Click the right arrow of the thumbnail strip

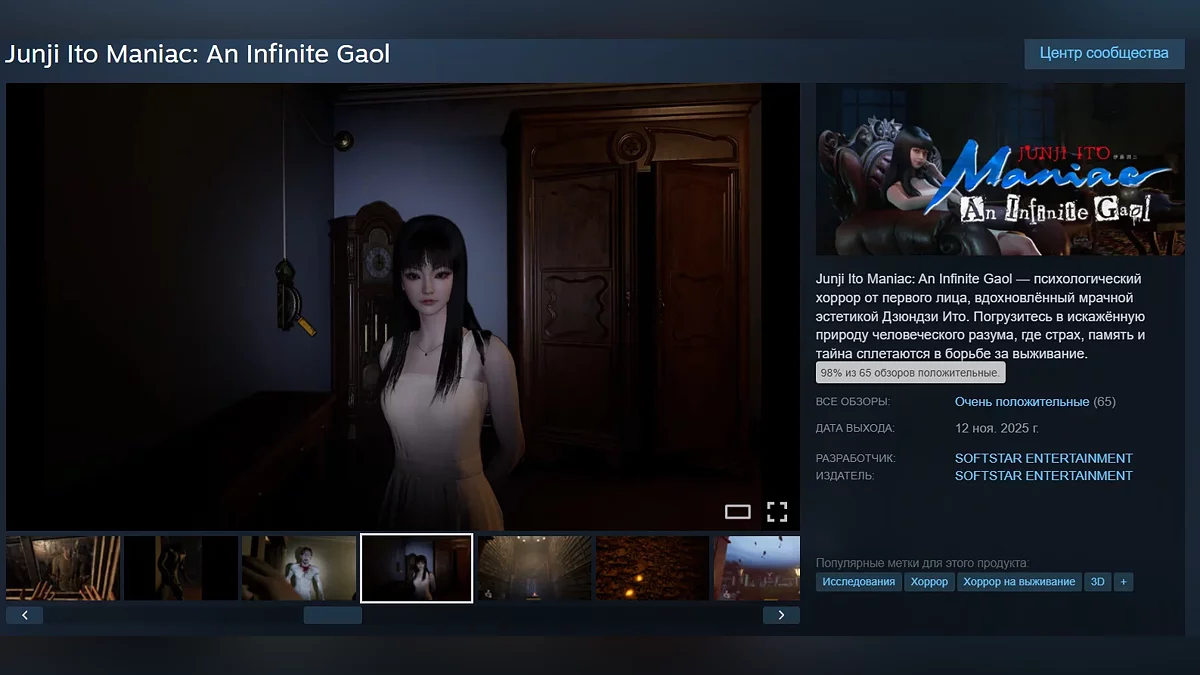(x=781, y=615)
